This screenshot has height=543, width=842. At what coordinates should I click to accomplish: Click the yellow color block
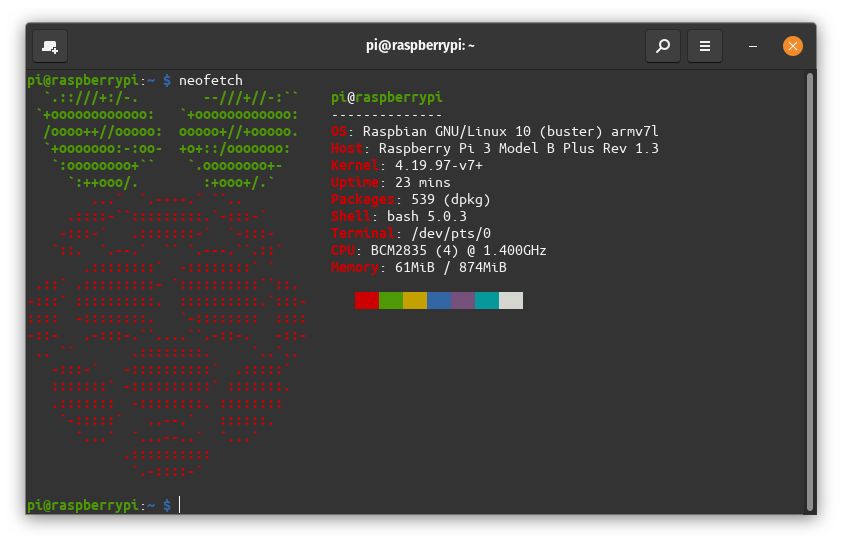pyautogui.click(x=415, y=301)
